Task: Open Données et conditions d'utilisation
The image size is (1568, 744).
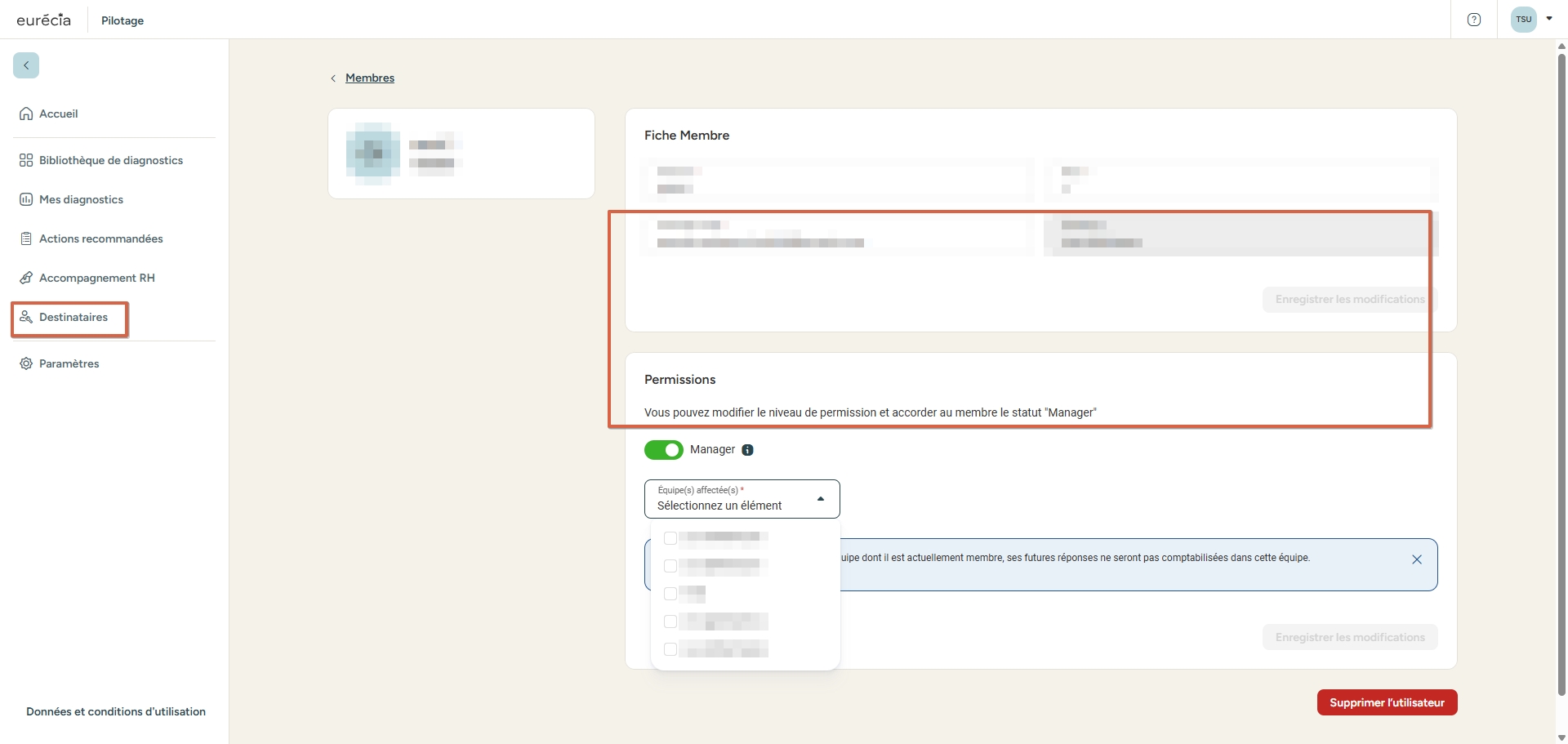Action: click(114, 711)
